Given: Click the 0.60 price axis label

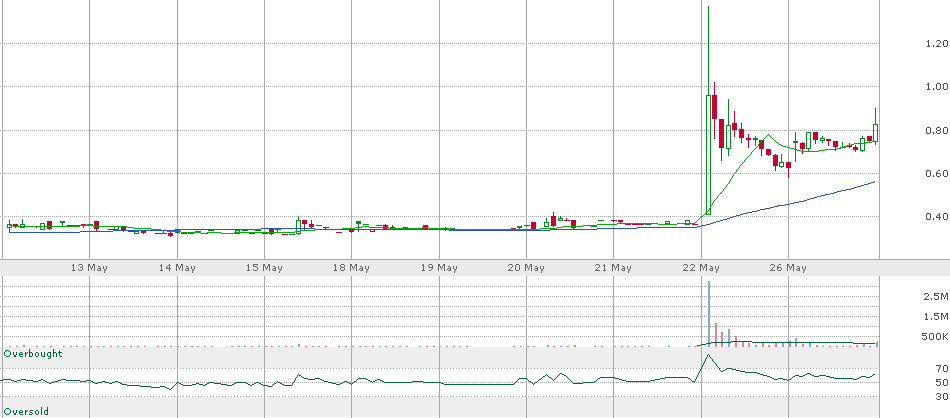Looking at the screenshot, I should coord(937,174).
